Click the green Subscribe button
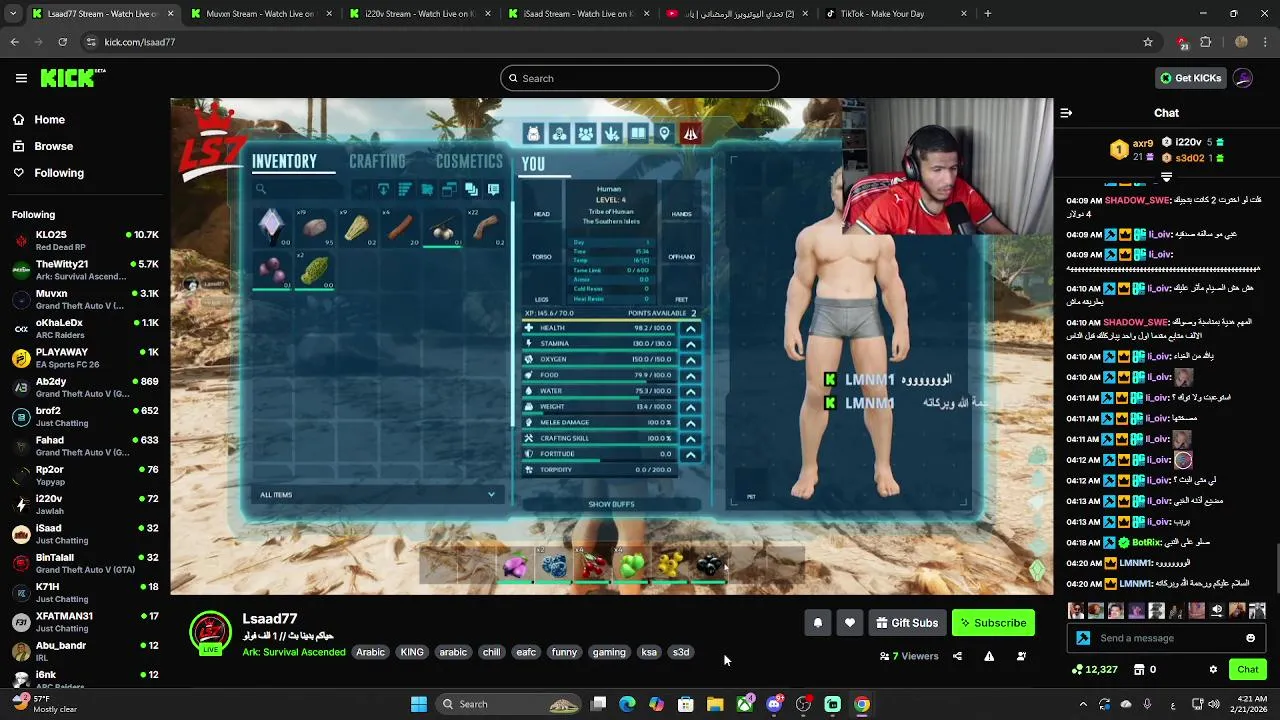The width and height of the screenshot is (1280, 720). point(993,623)
